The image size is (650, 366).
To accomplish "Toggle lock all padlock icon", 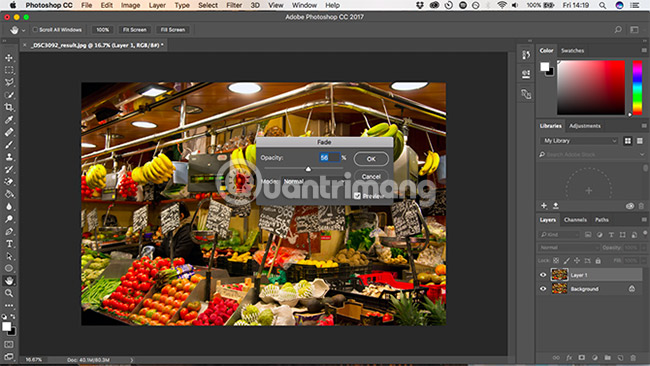I will [x=598, y=261].
